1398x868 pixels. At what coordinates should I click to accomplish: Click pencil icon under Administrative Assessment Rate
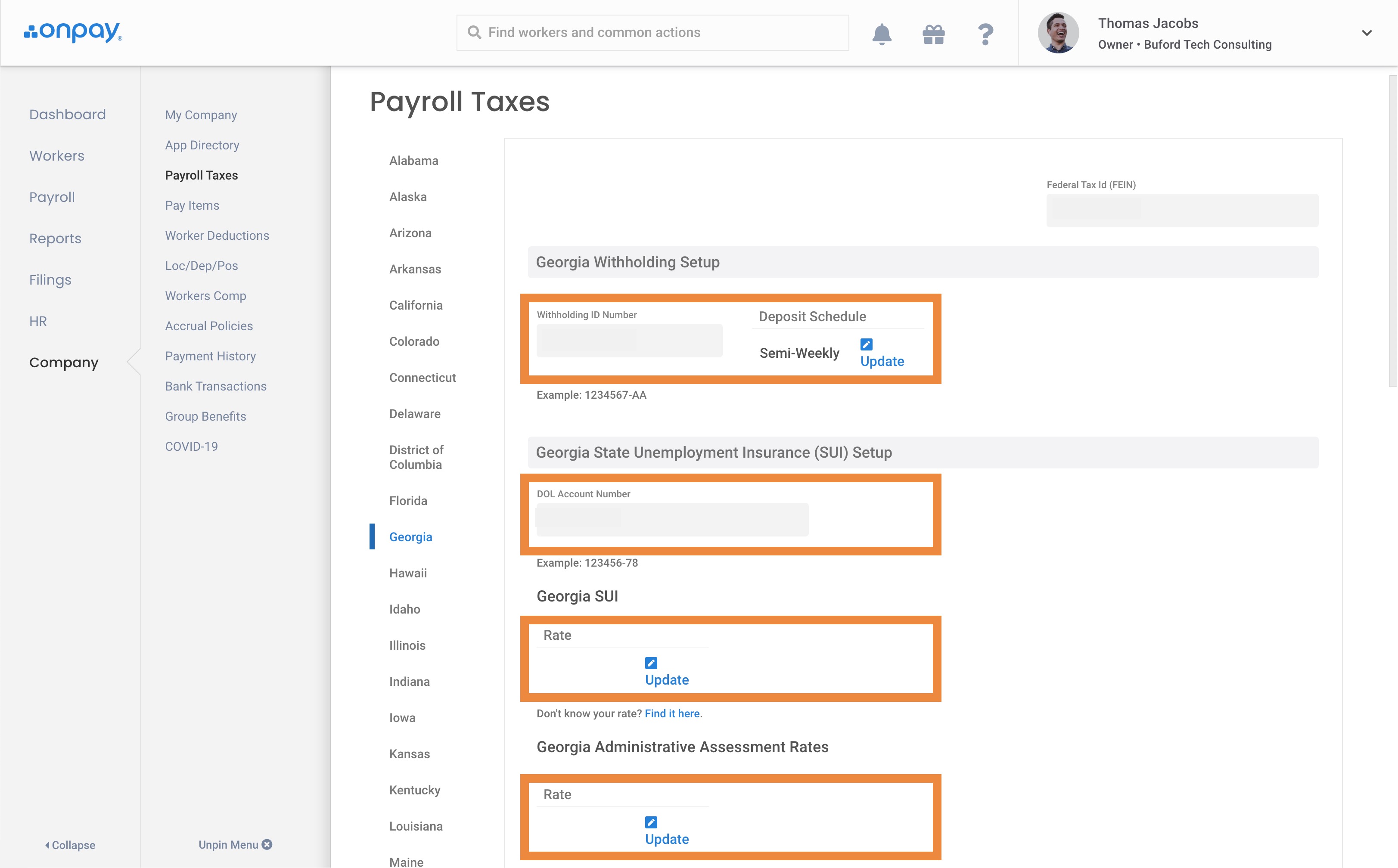click(x=650, y=822)
